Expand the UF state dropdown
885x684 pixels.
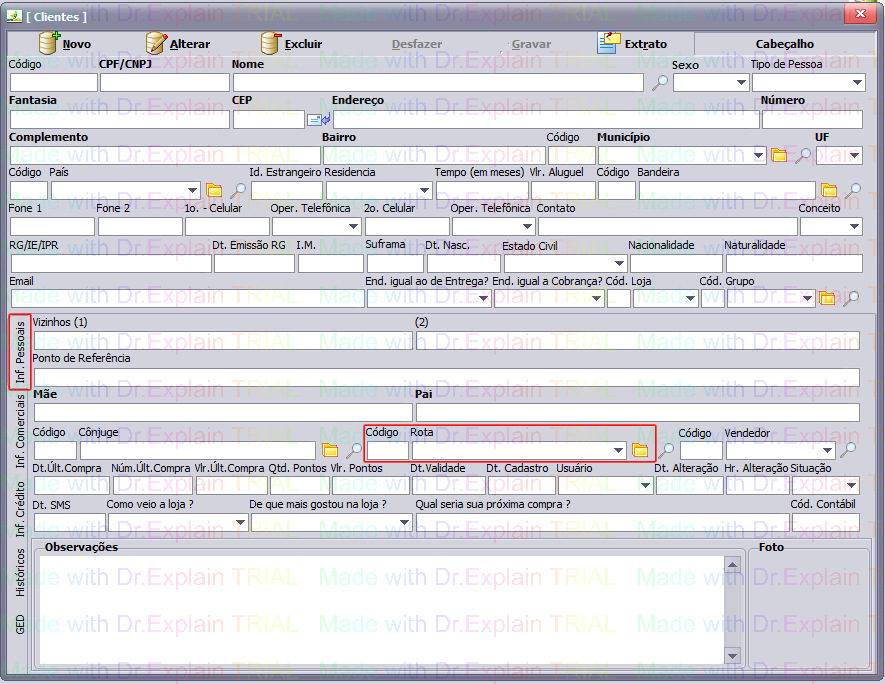pyautogui.click(x=853, y=155)
